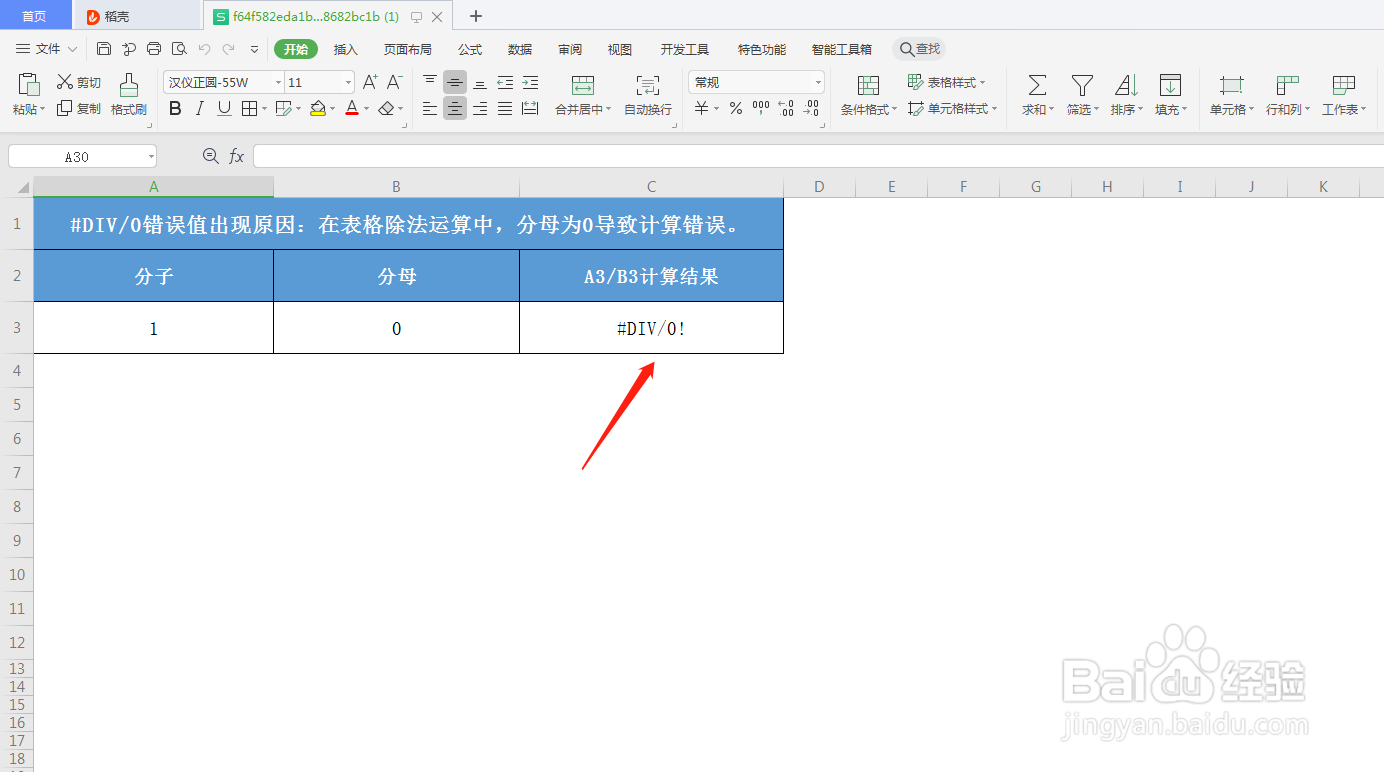Expand the Name Box dropdown A30
The image size is (1384, 772).
pyautogui.click(x=150, y=156)
